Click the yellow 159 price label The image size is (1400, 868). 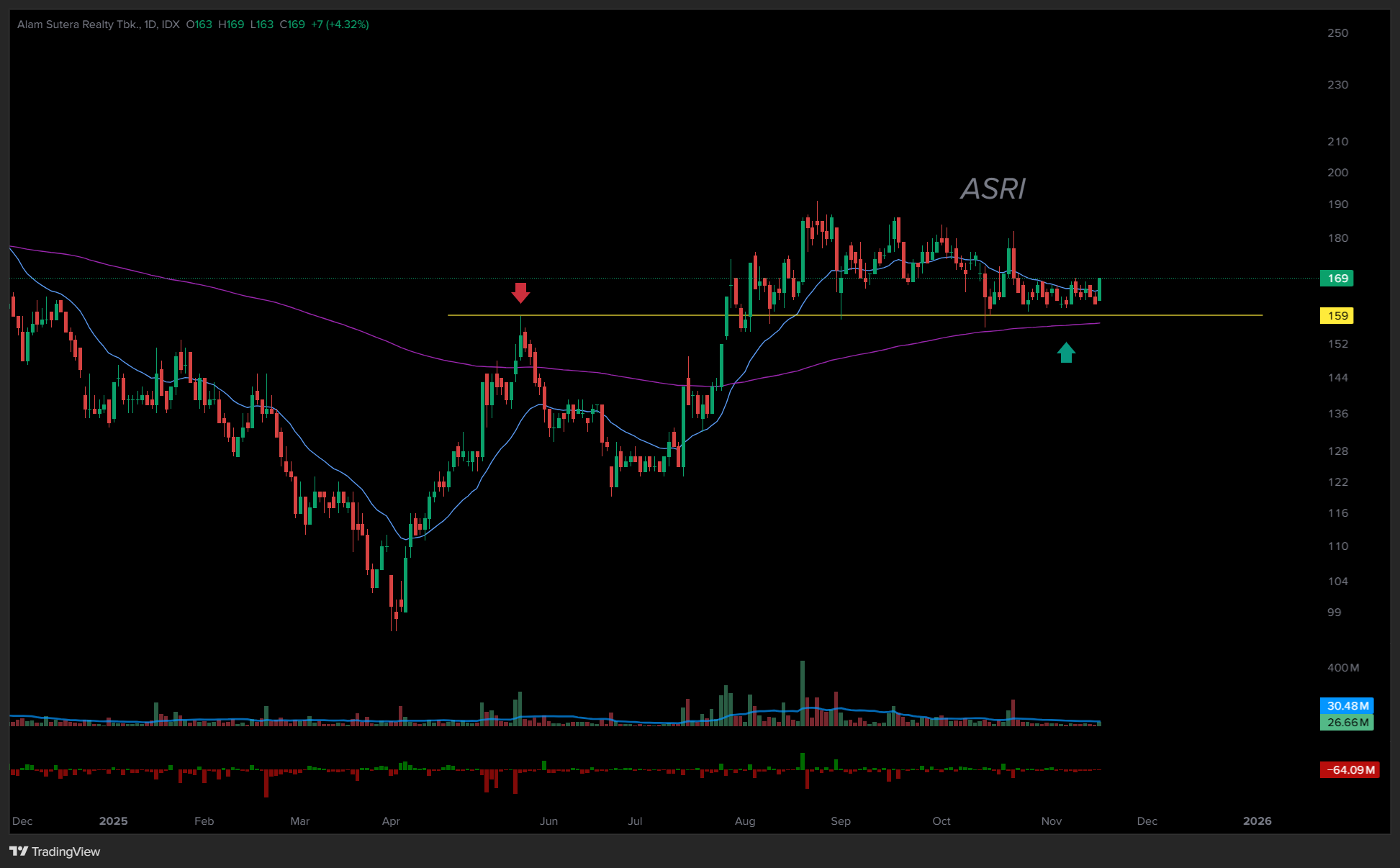click(1337, 315)
